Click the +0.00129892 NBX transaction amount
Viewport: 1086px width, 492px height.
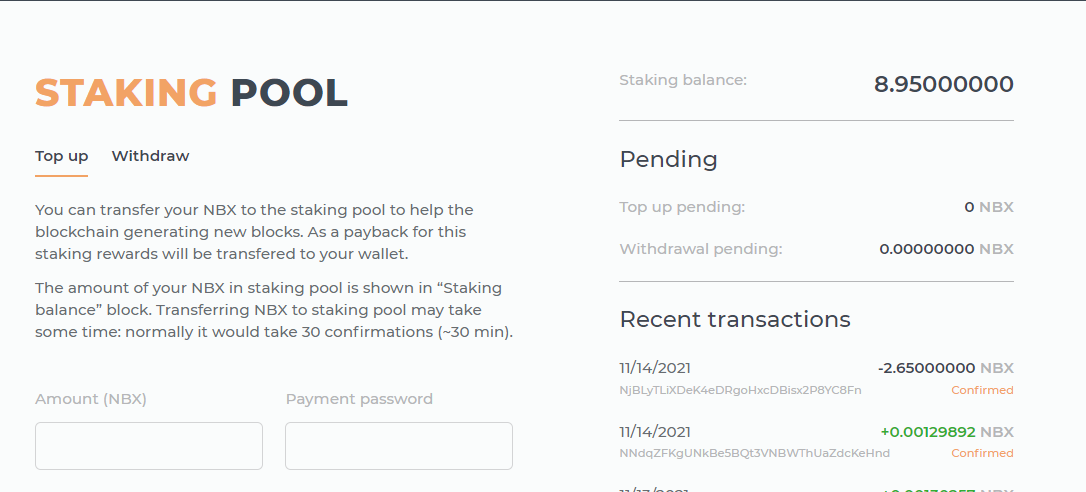click(947, 432)
